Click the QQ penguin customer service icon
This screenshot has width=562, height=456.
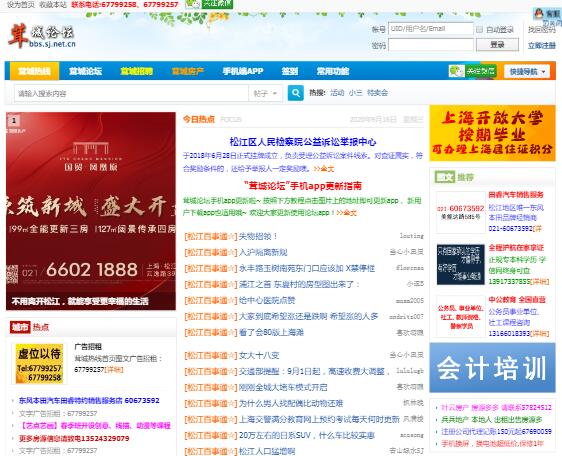(x=538, y=14)
